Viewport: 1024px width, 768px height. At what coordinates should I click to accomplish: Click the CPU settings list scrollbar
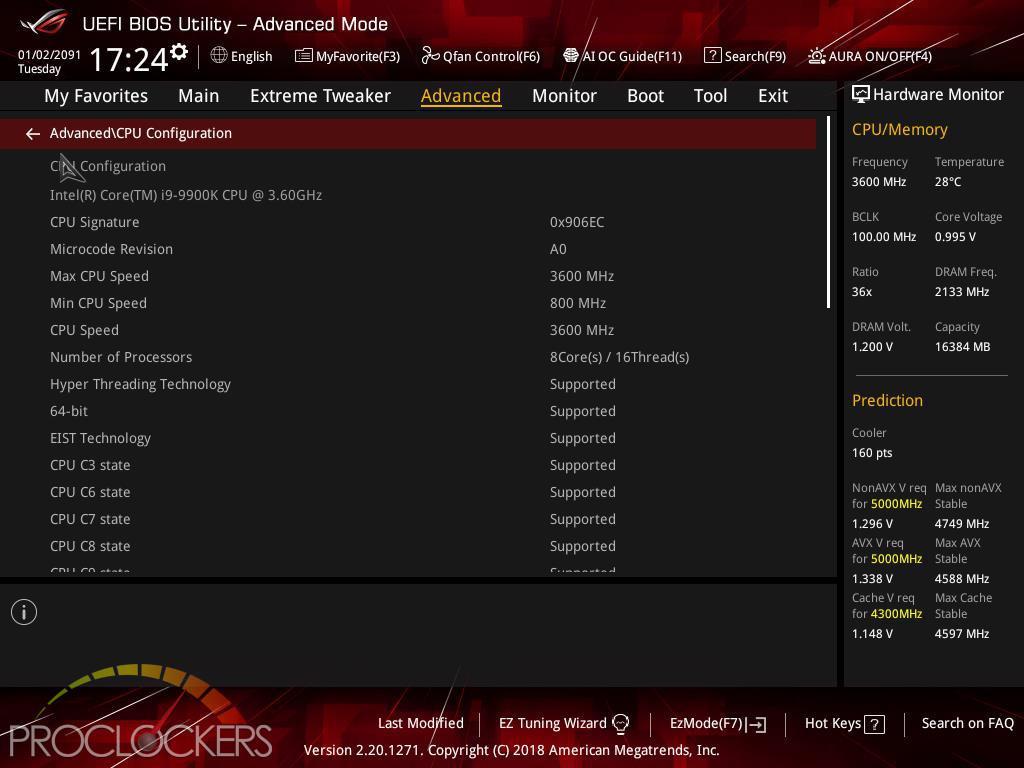(828, 212)
